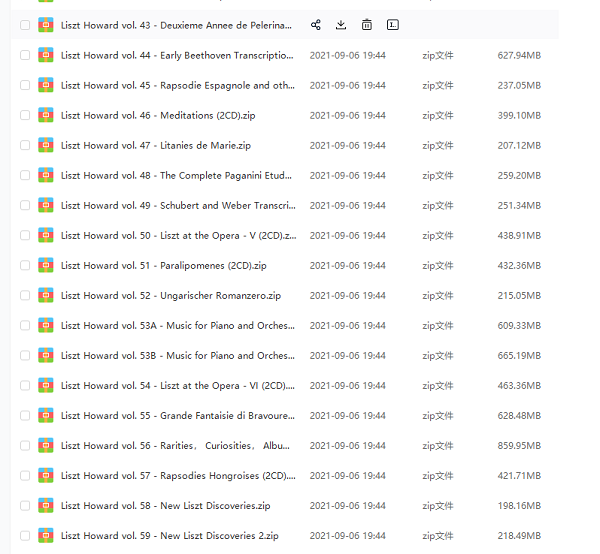Select vol. 44 Early Beethoven checkbox
The image size is (600, 554).
click(x=25, y=55)
